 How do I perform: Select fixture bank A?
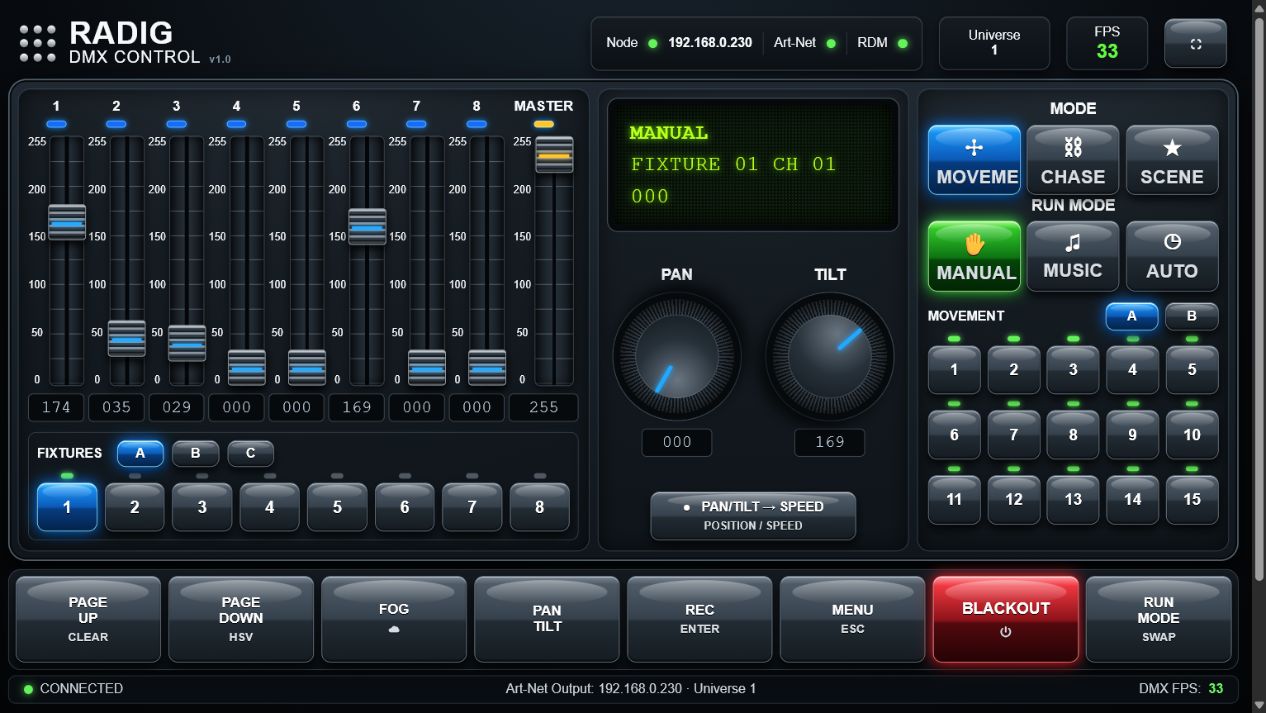(140, 453)
